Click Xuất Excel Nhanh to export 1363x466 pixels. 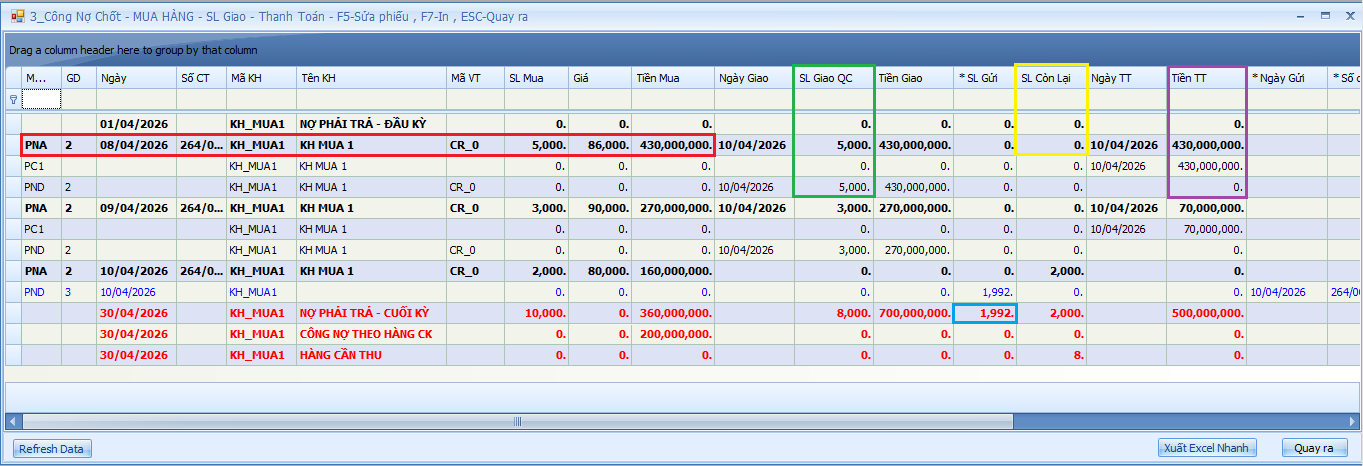[1206, 448]
